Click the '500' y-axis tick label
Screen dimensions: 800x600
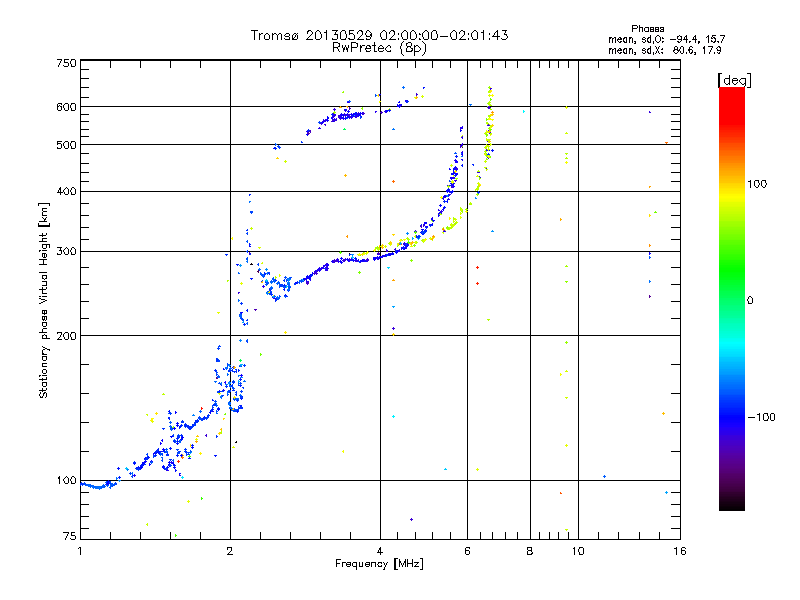pos(66,145)
